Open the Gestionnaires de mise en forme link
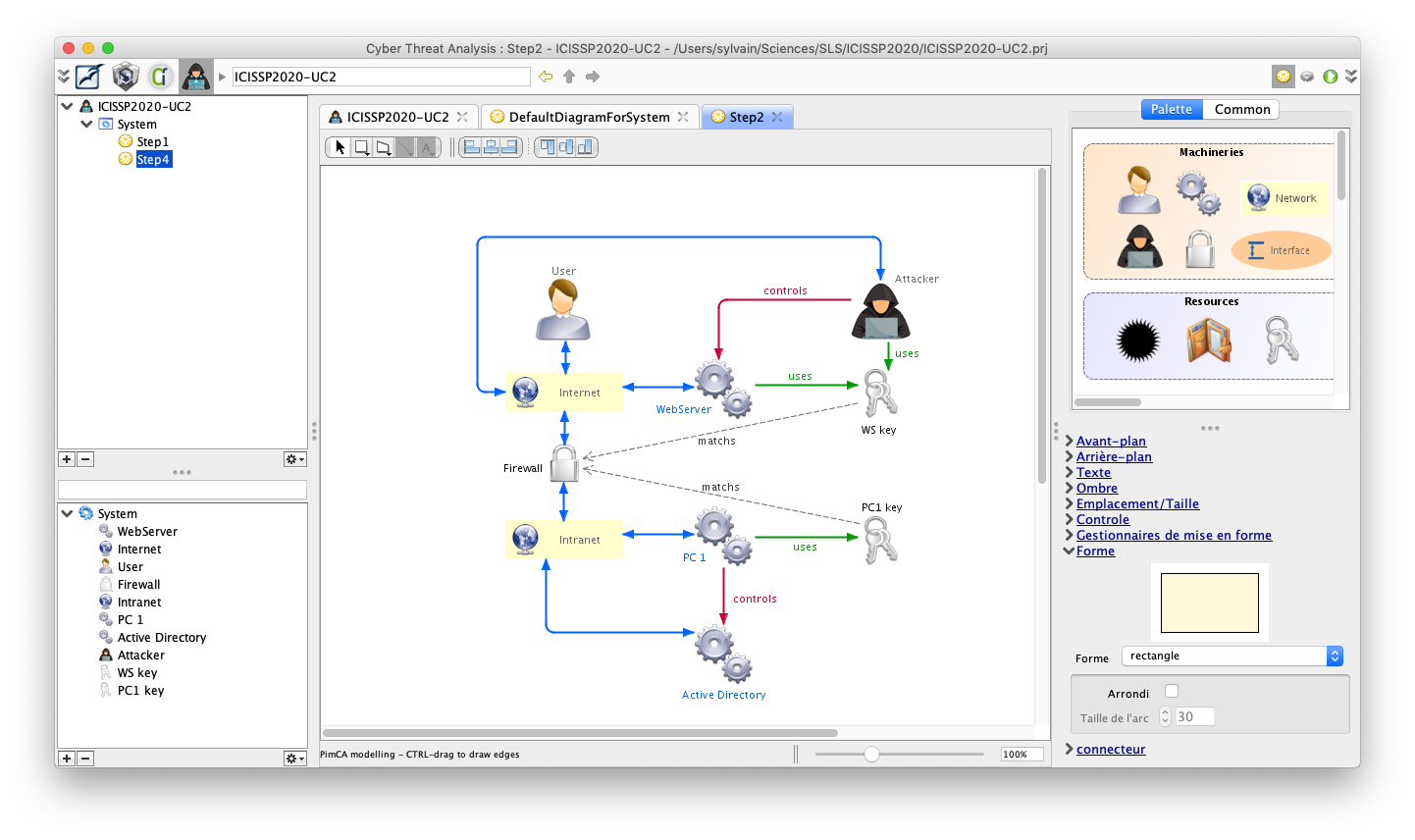Image resolution: width=1415 pixels, height=840 pixels. [x=1174, y=535]
